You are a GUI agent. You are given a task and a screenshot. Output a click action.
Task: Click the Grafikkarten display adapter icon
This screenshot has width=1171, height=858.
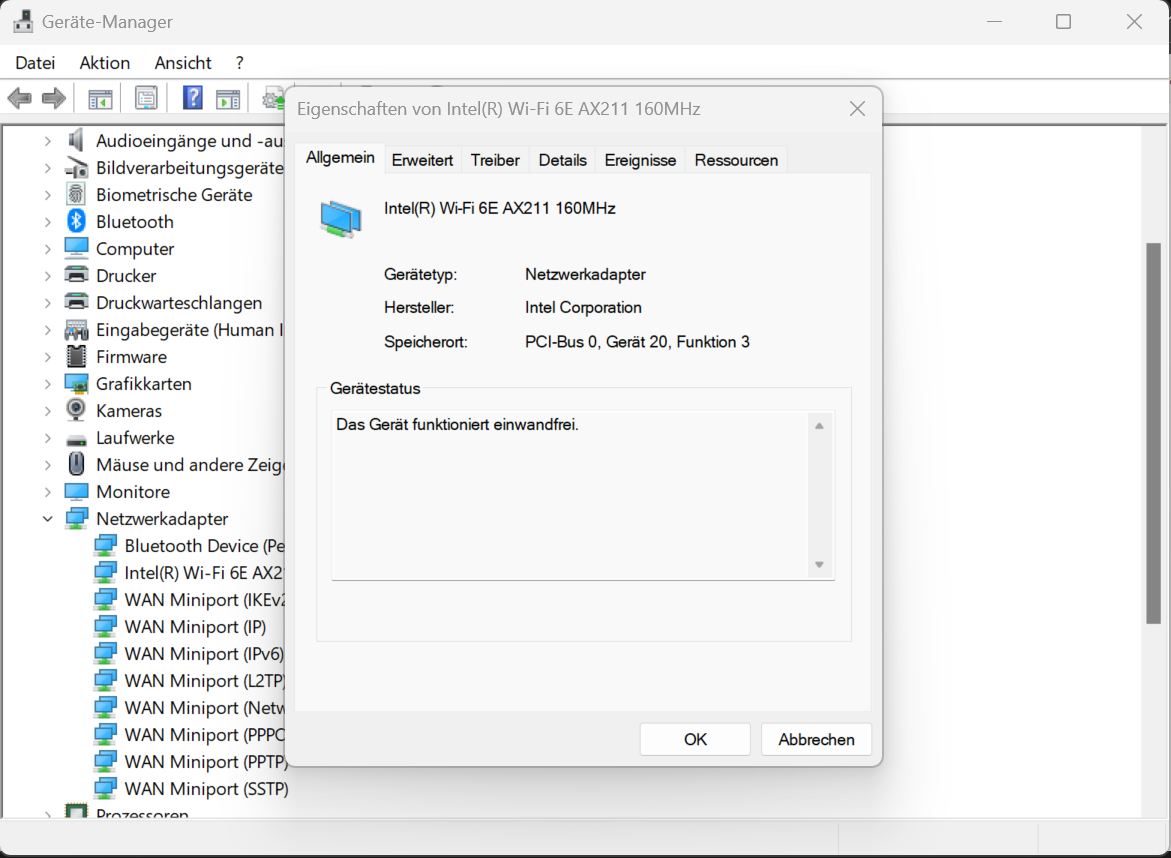(x=76, y=384)
